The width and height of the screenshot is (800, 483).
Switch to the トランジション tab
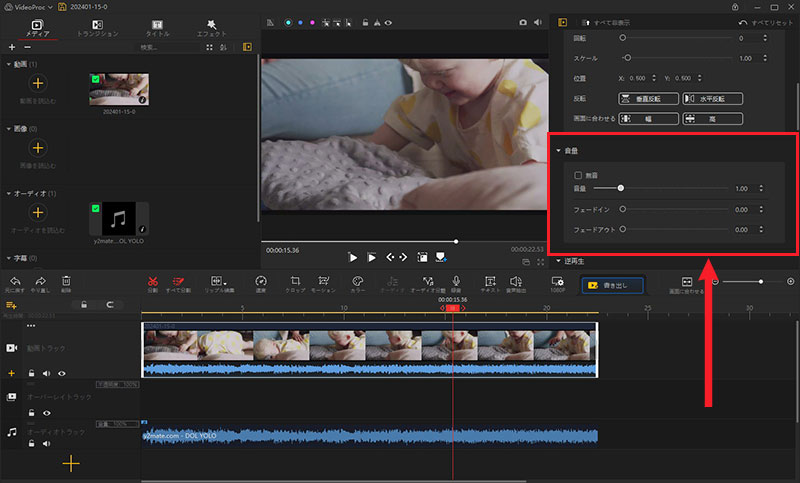click(97, 28)
